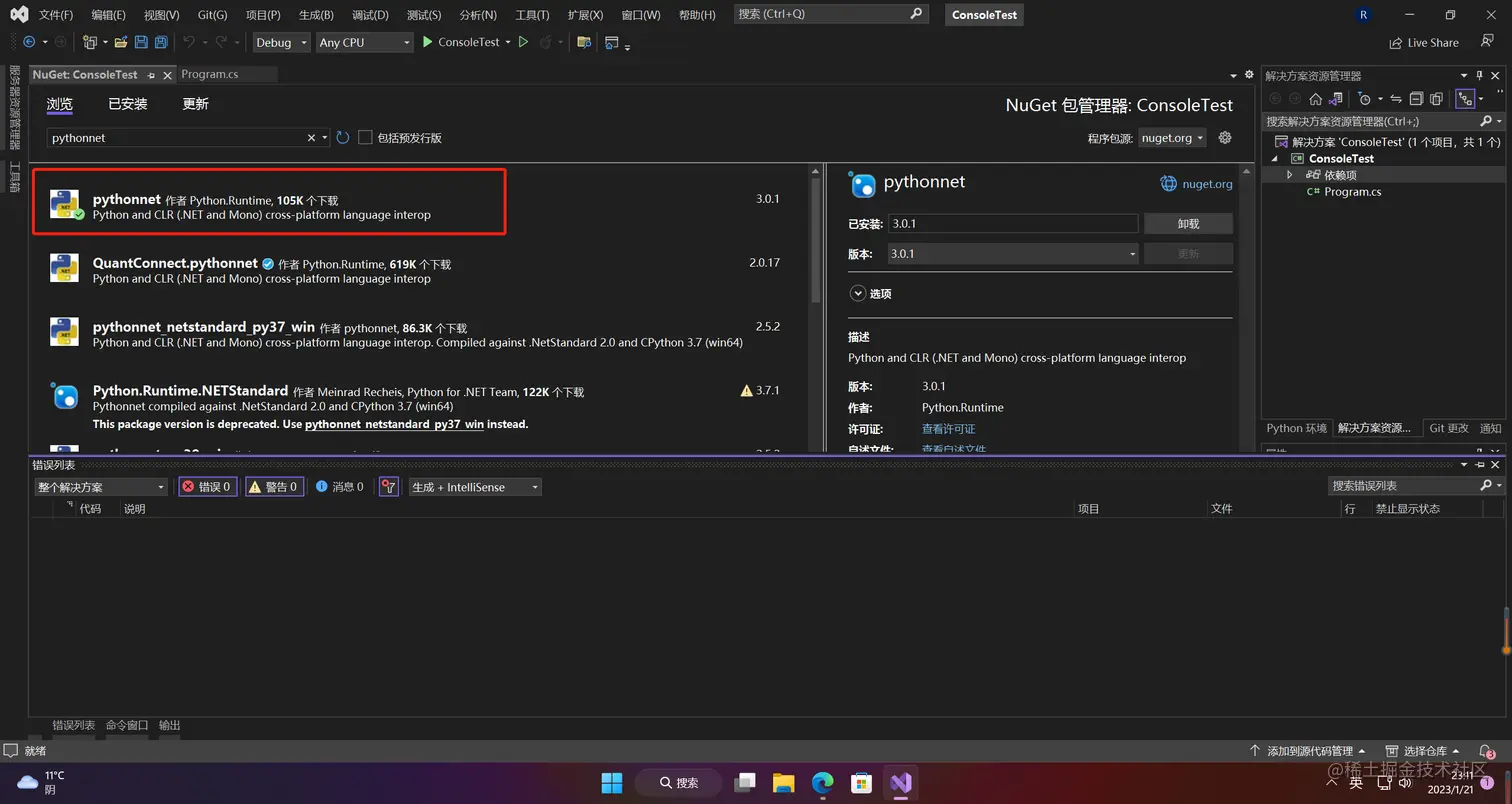Toggle the Warnings 0 filter button
The height and width of the screenshot is (804, 1512).
(274, 487)
